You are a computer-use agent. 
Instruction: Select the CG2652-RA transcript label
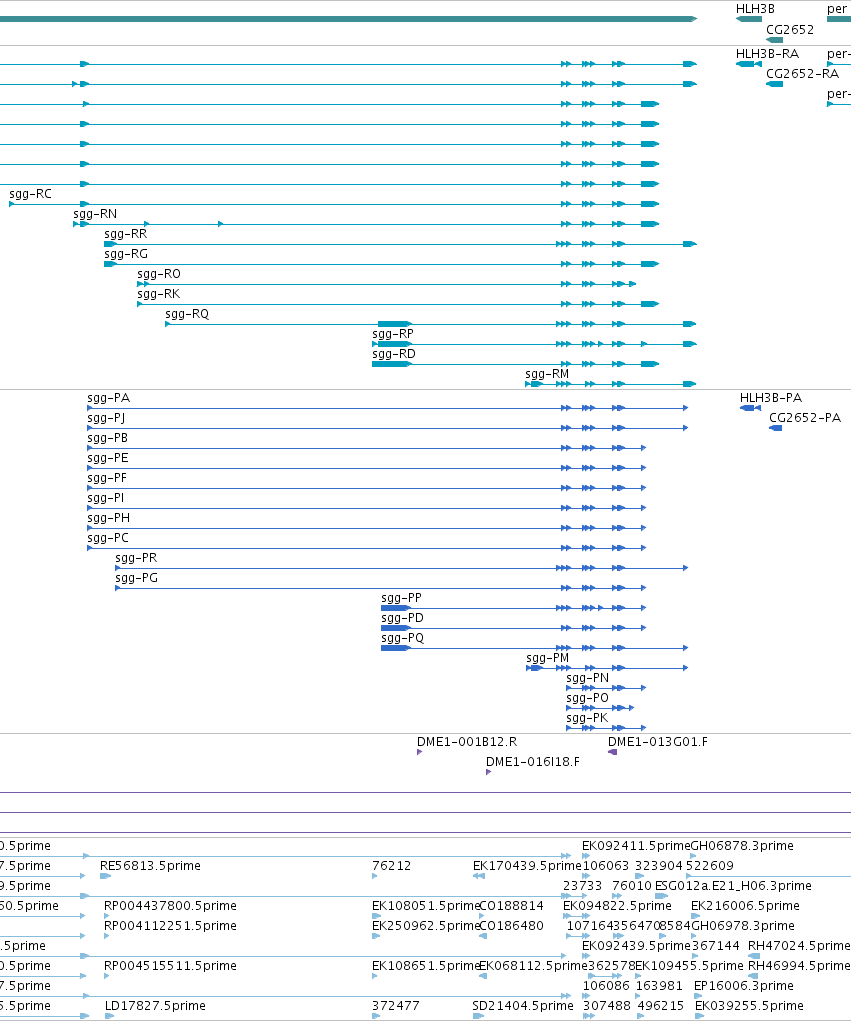802,74
